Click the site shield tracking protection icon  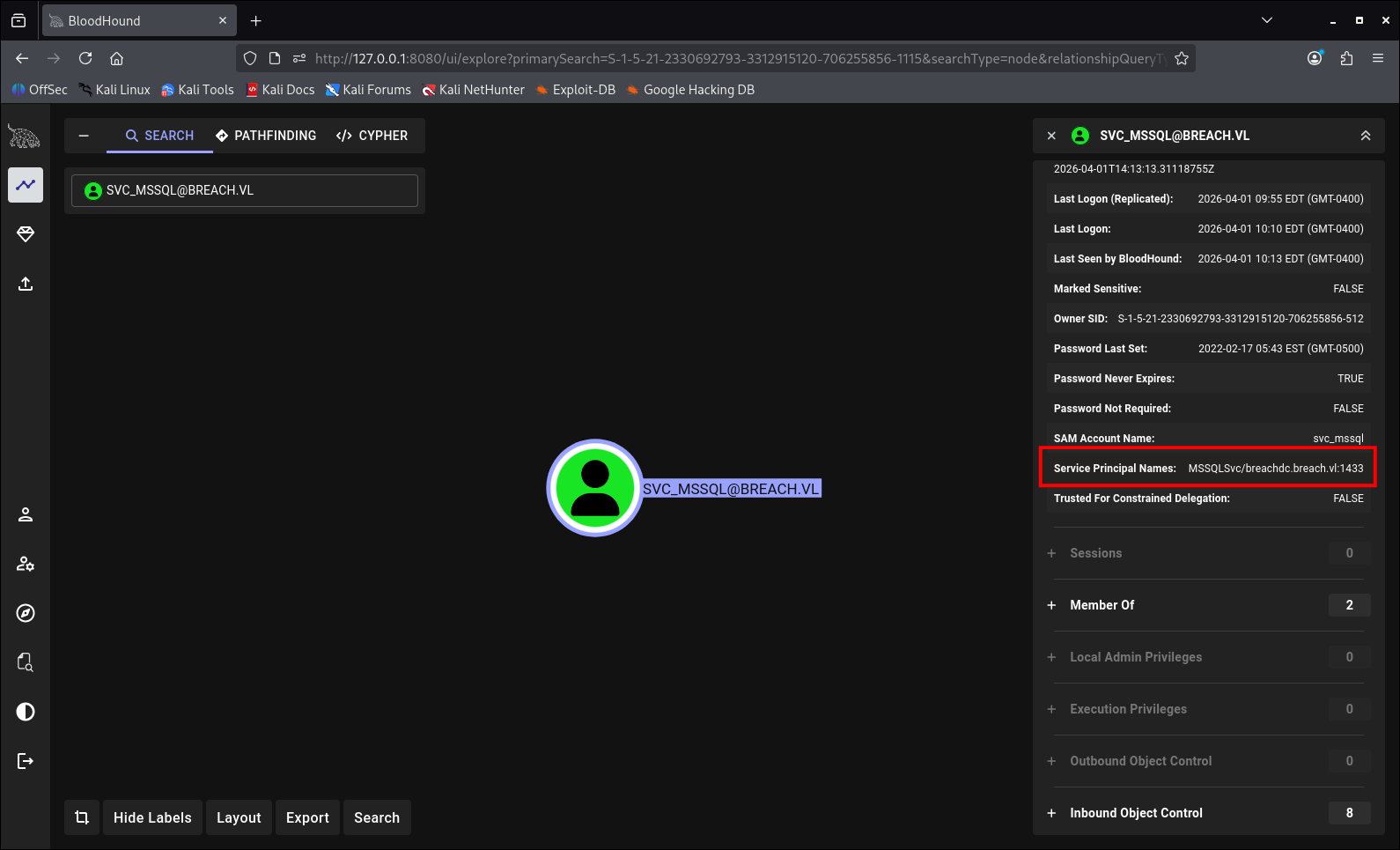coord(250,58)
